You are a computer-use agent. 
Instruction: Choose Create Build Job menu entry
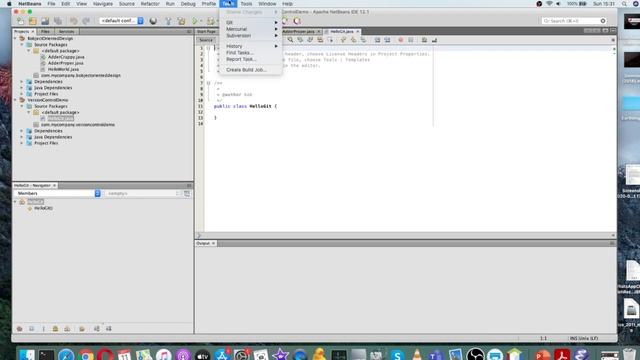(251, 70)
